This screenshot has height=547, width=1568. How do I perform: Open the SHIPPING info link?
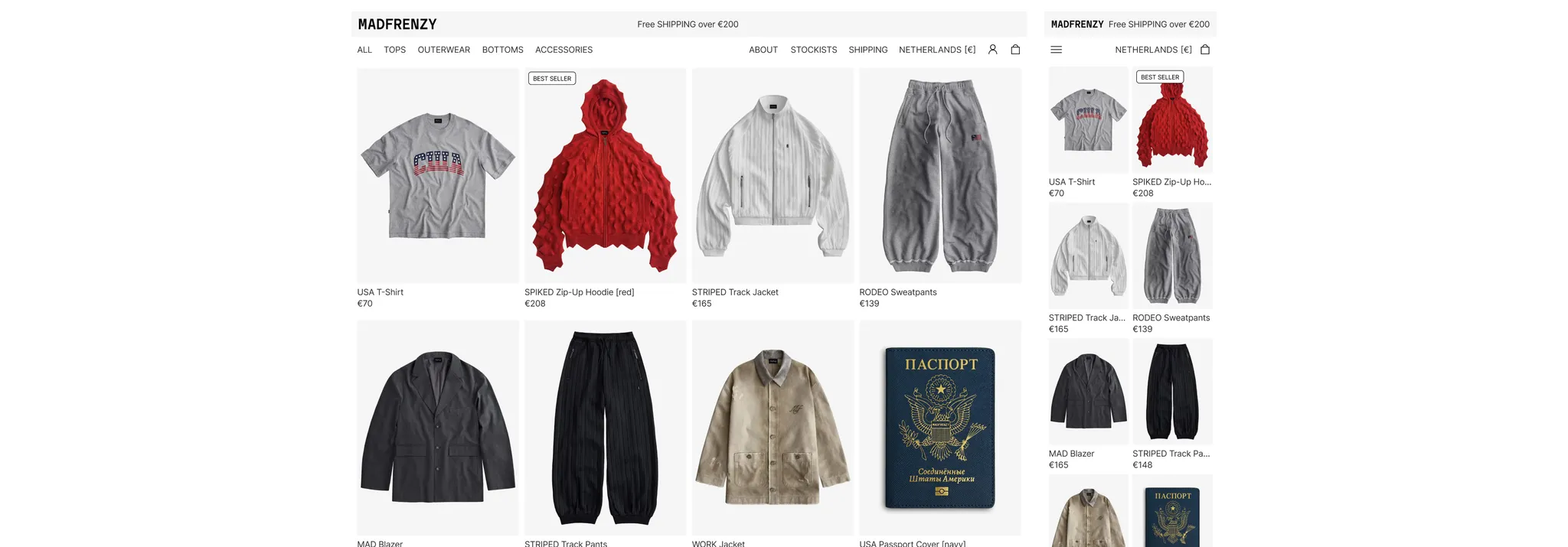868,50
